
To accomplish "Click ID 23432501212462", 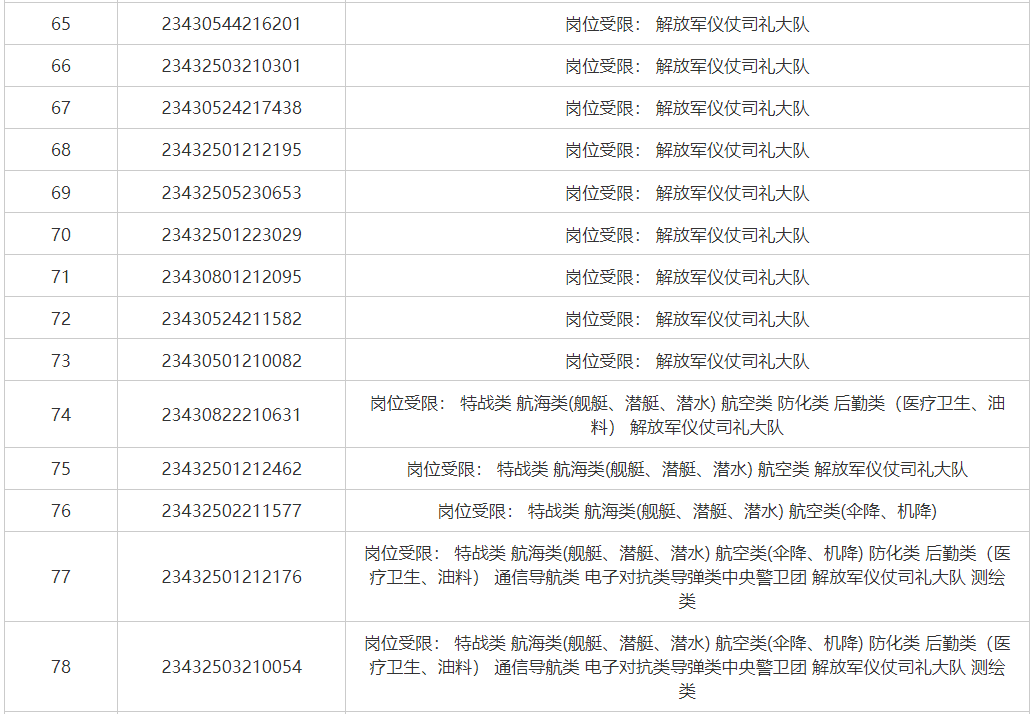I will (x=231, y=469).
